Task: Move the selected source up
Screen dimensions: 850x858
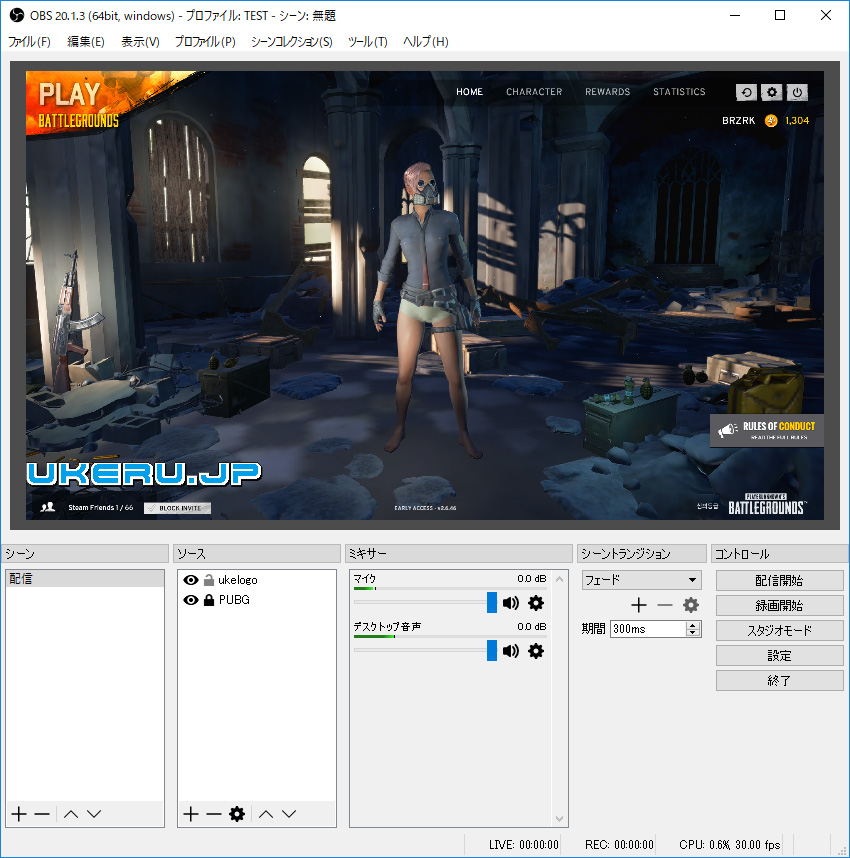Action: pyautogui.click(x=266, y=814)
